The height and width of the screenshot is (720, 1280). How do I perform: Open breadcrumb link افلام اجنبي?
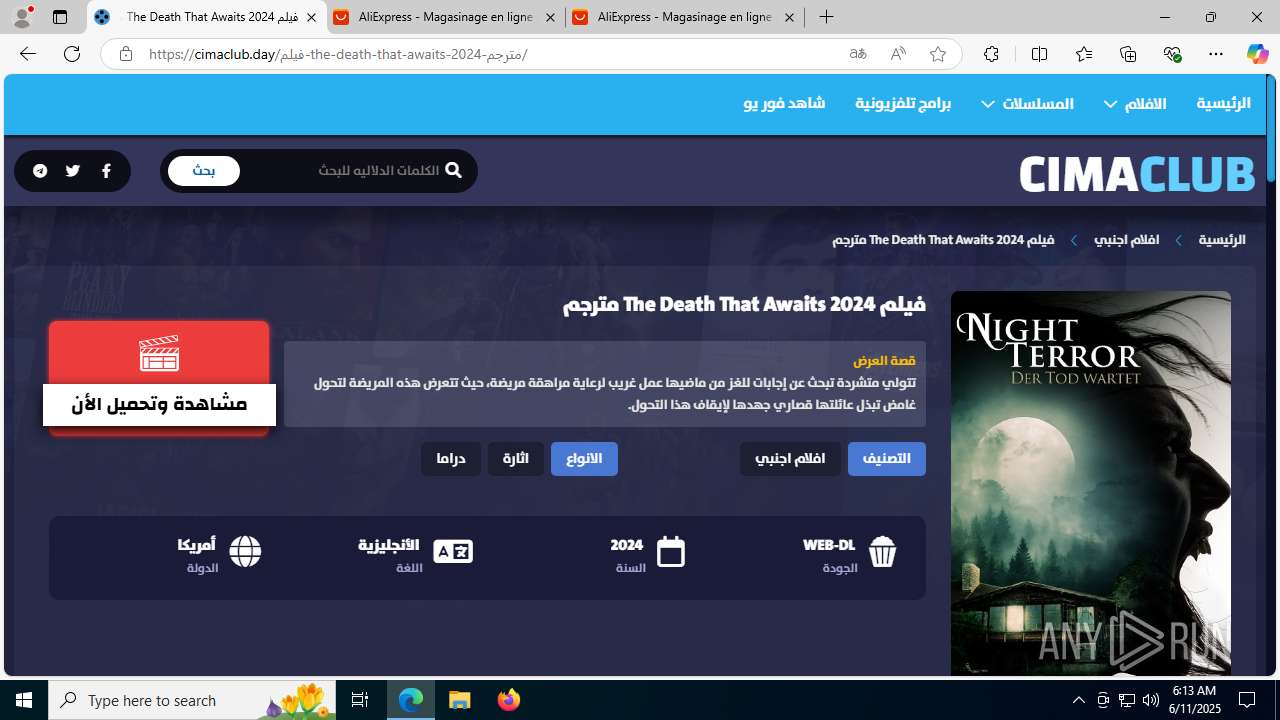[1126, 240]
